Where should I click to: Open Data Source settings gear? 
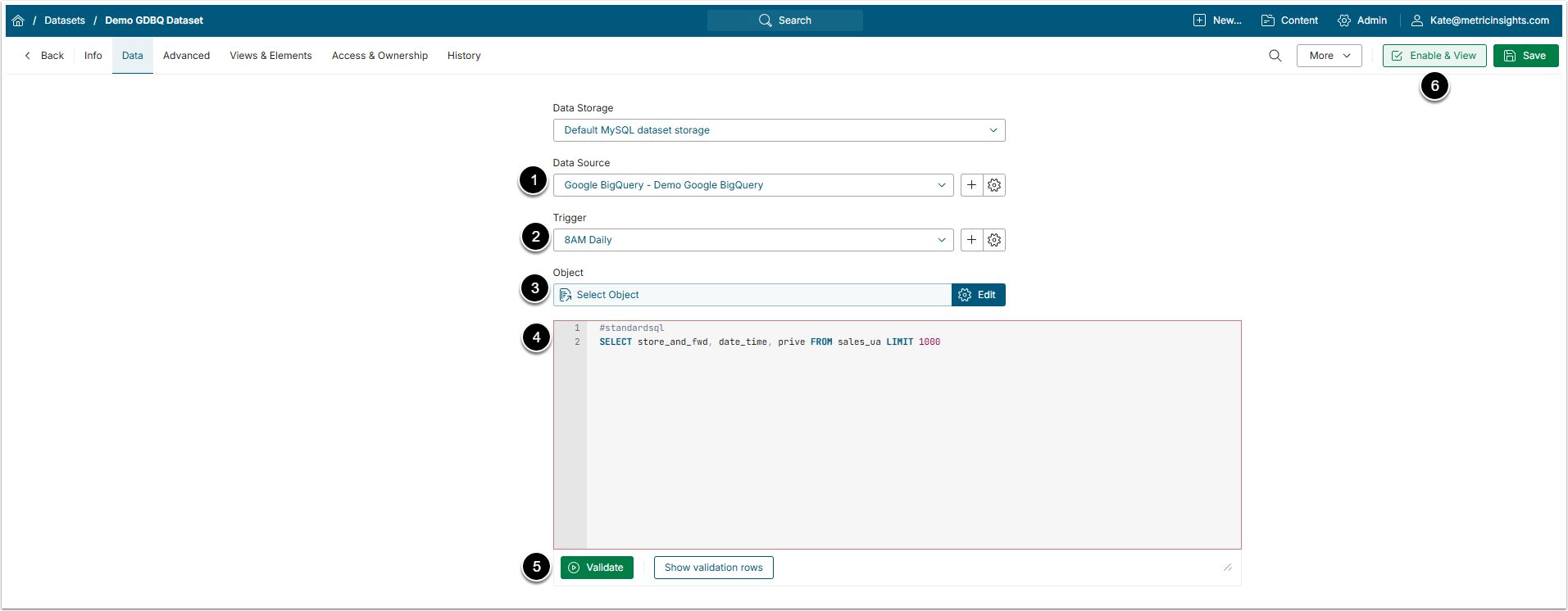(x=994, y=185)
